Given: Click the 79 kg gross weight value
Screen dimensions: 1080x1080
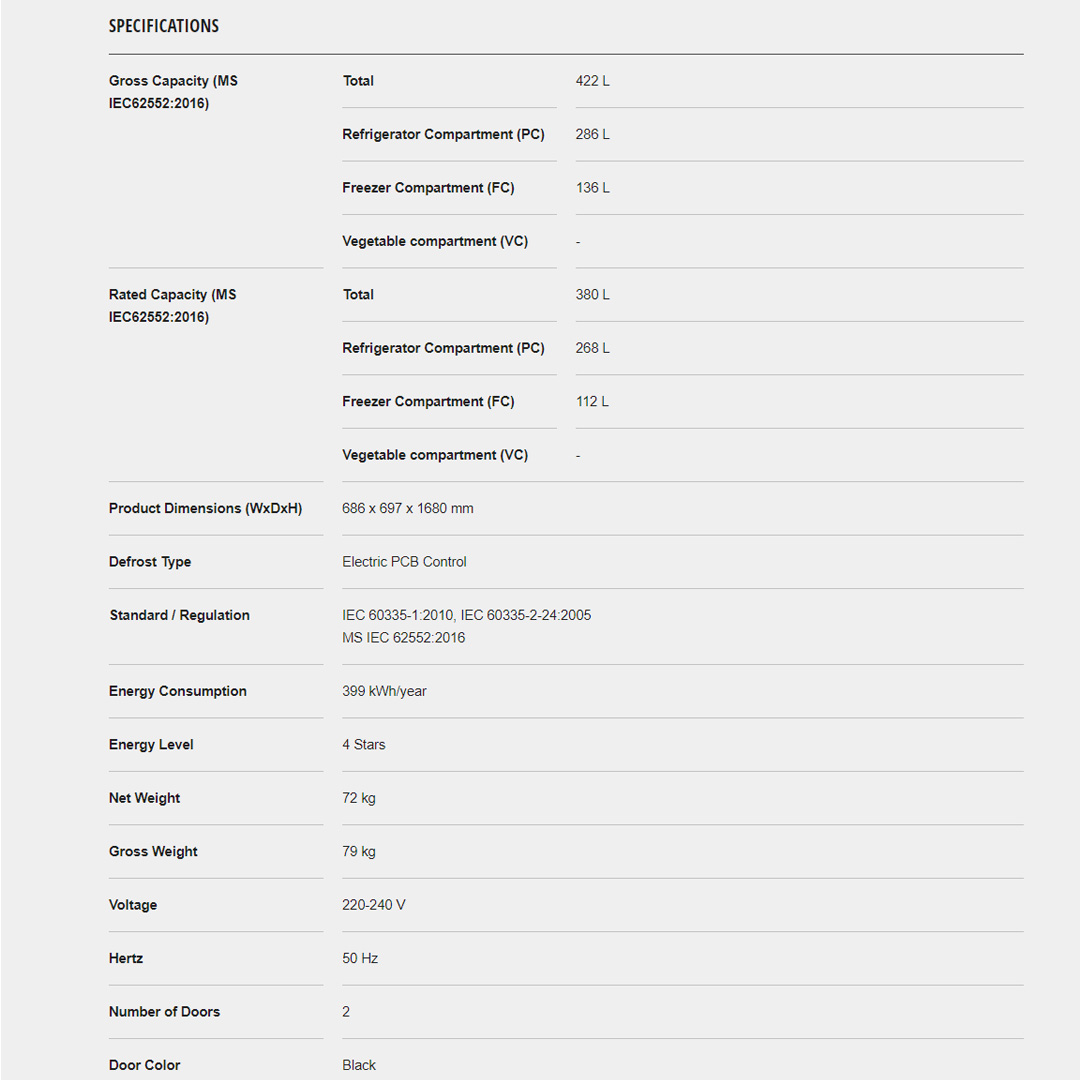Looking at the screenshot, I should tap(359, 852).
